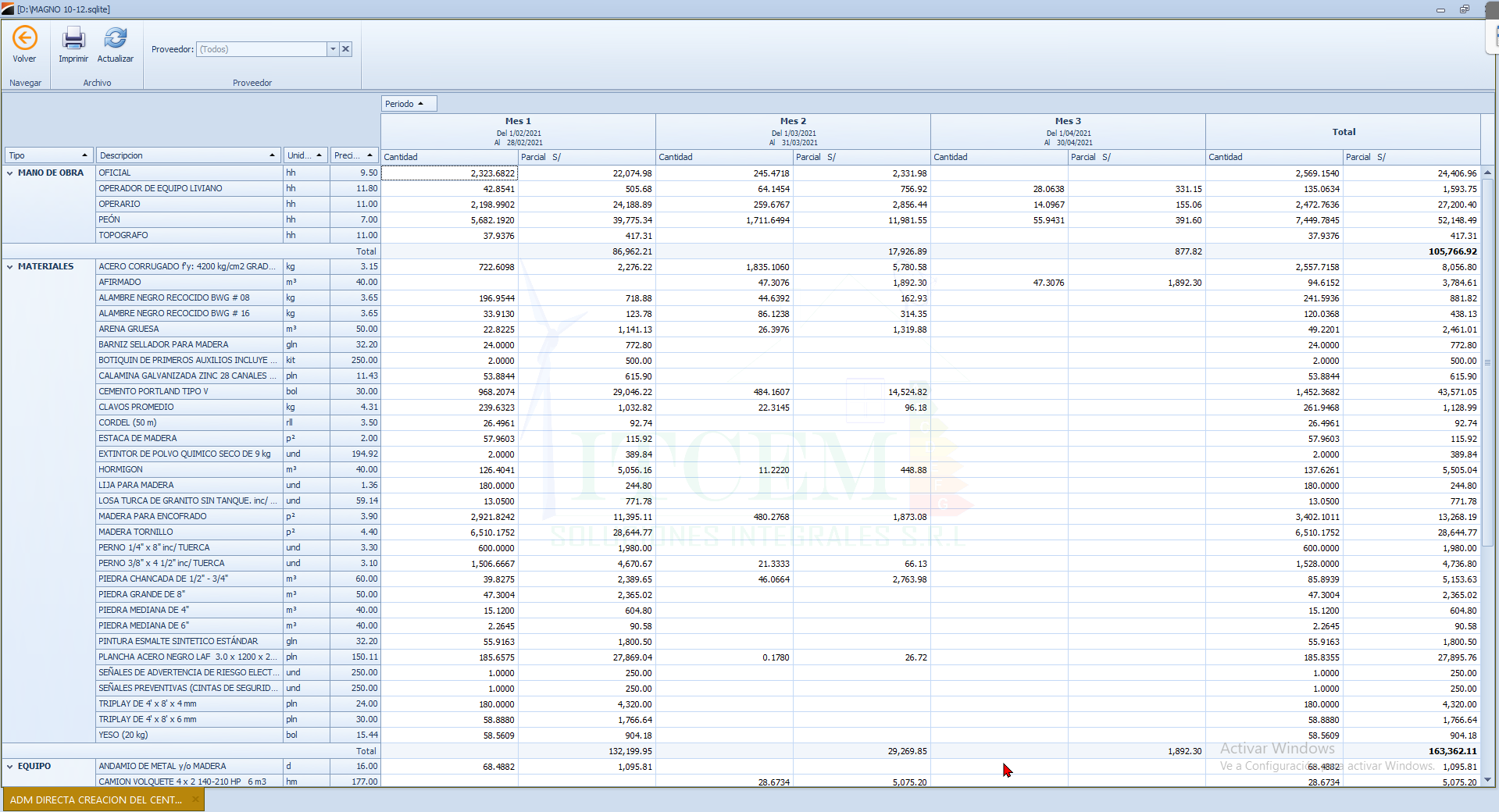Sort rows by the Descripcion column header
The height and width of the screenshot is (812, 1499).
tap(187, 155)
